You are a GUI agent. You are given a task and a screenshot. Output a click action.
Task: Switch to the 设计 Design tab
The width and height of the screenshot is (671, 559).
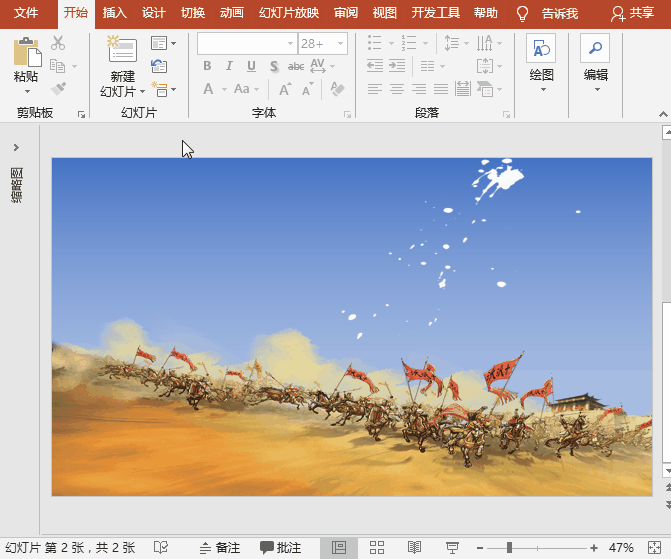click(x=154, y=13)
